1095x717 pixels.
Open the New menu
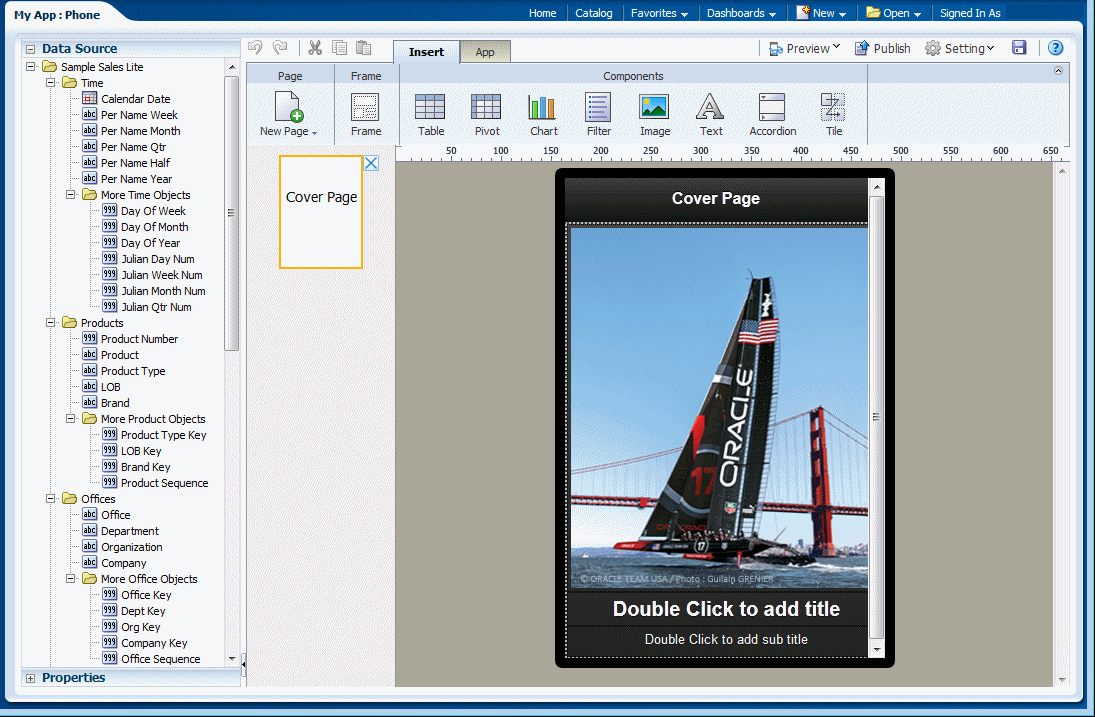(821, 13)
